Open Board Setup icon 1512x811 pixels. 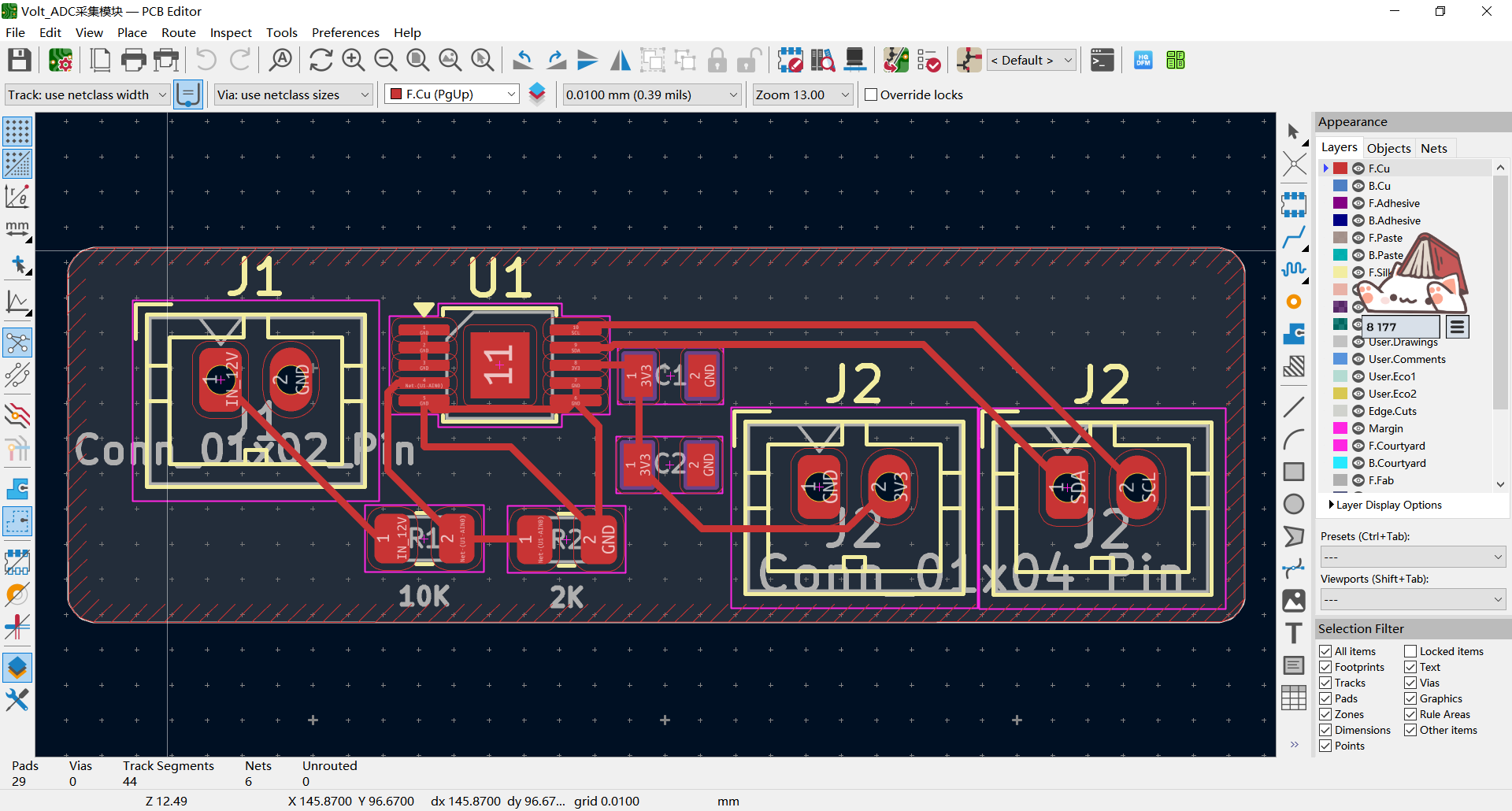[x=61, y=60]
